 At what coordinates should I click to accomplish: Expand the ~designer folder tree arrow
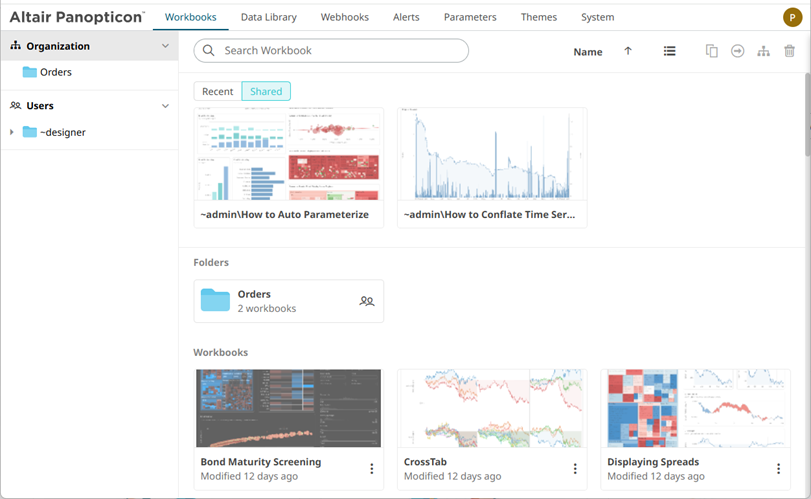11,132
